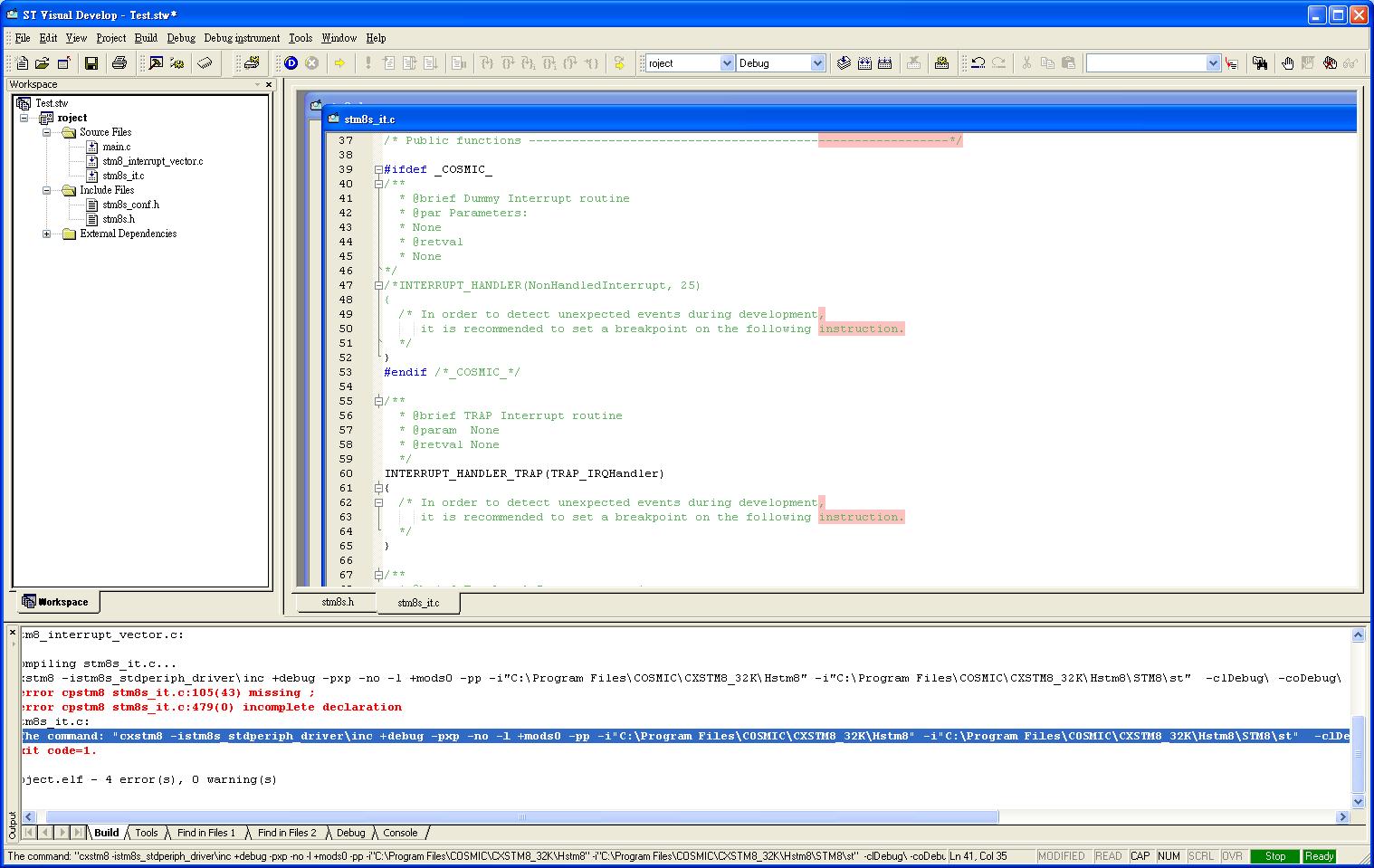
Task: Open the search text combo box arrow
Action: (x=1214, y=62)
